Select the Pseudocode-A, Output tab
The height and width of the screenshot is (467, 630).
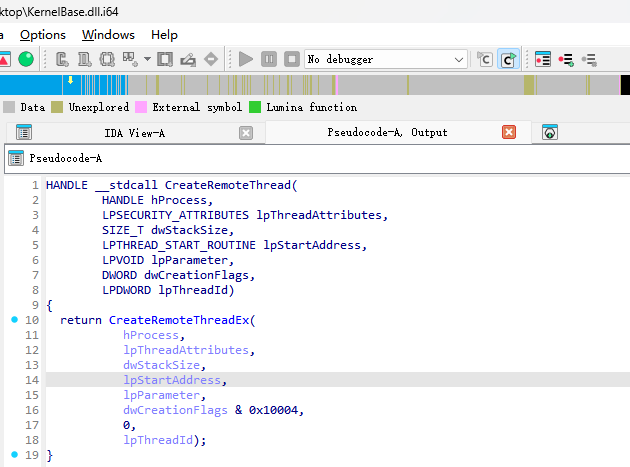387,132
